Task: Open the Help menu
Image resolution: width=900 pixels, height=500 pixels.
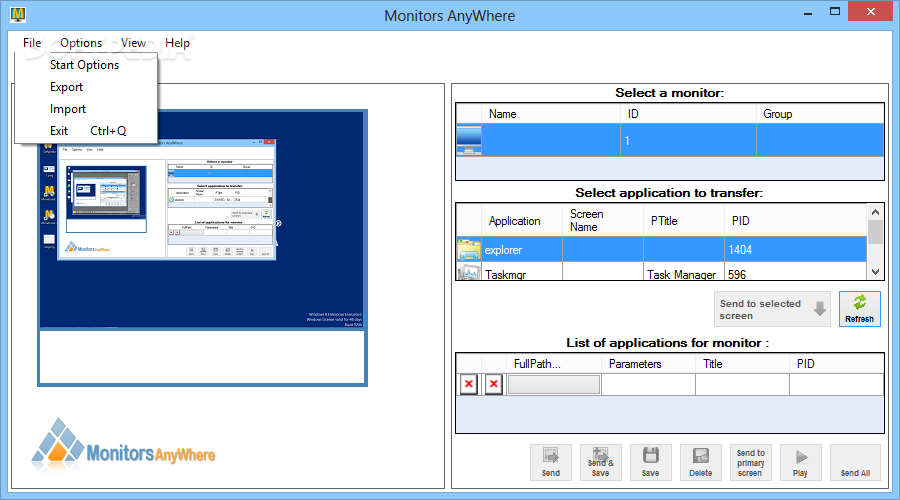Action: pyautogui.click(x=177, y=43)
